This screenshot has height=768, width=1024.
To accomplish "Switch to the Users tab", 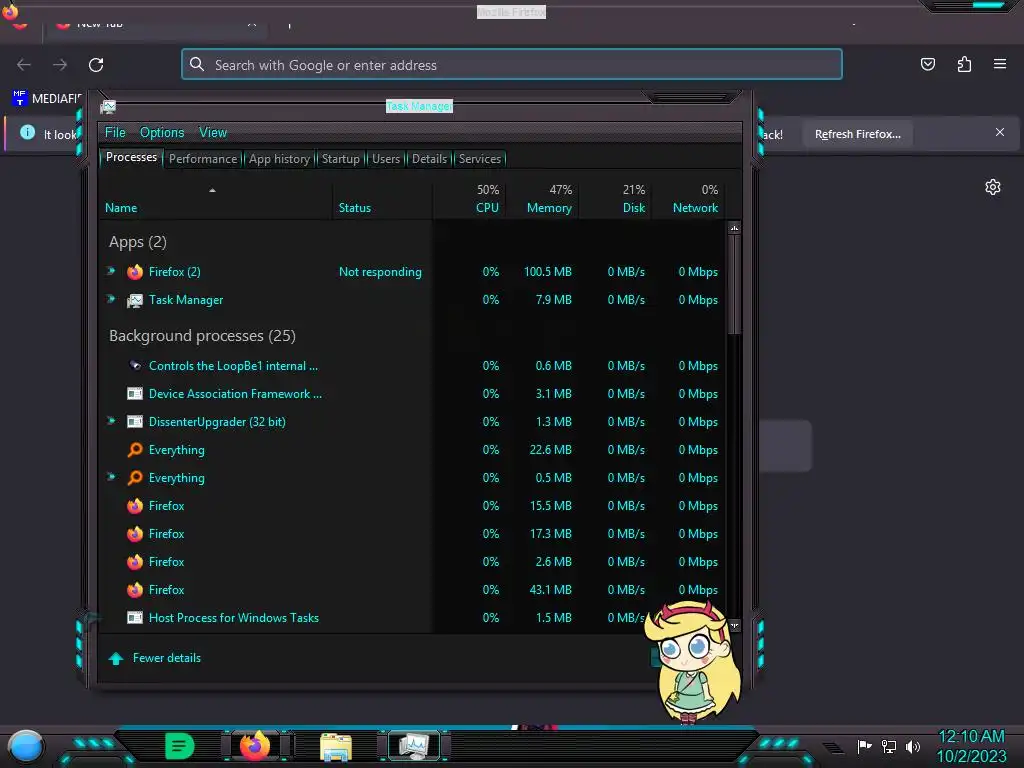I will click(386, 159).
